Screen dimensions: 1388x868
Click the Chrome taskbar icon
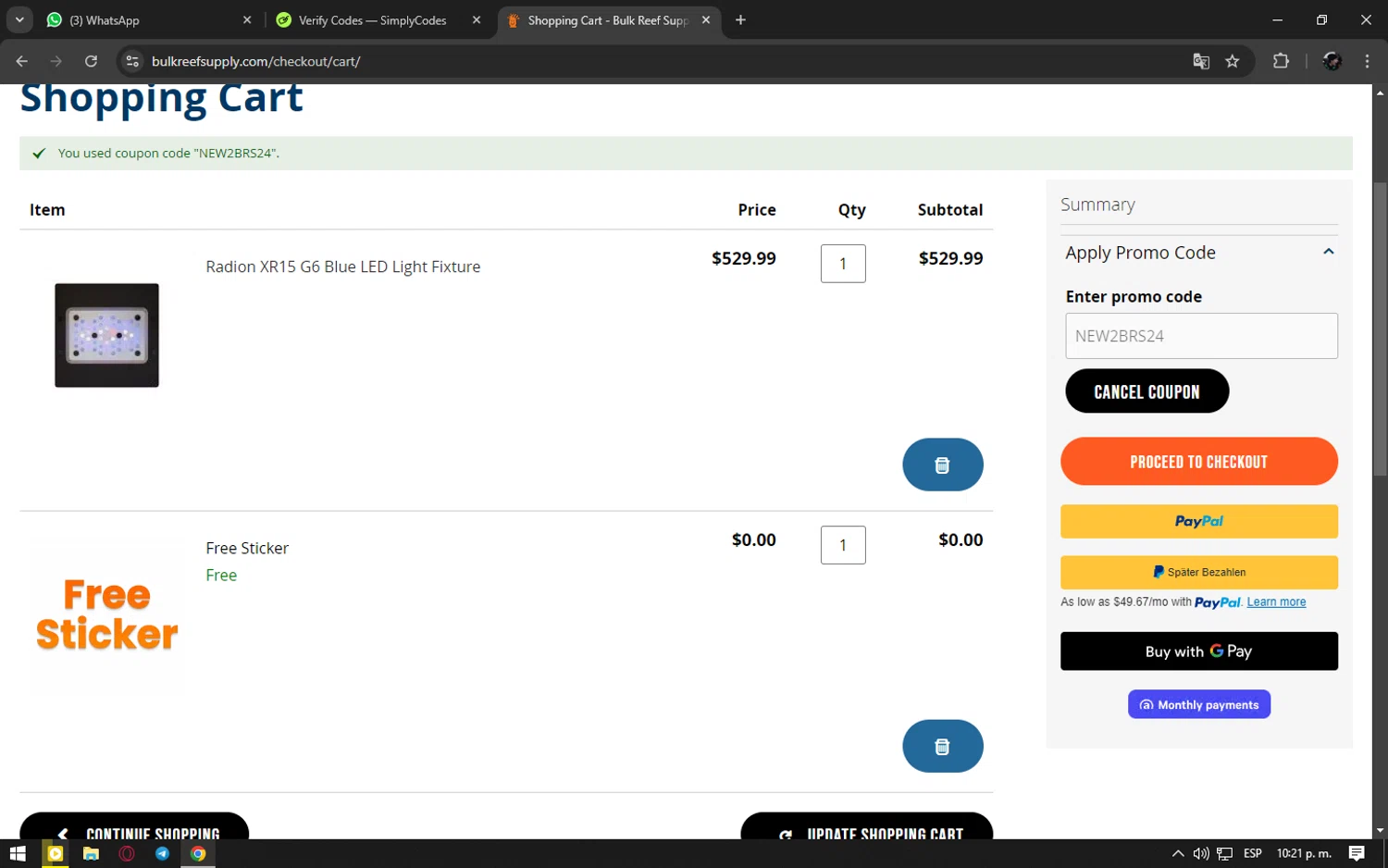tap(198, 853)
